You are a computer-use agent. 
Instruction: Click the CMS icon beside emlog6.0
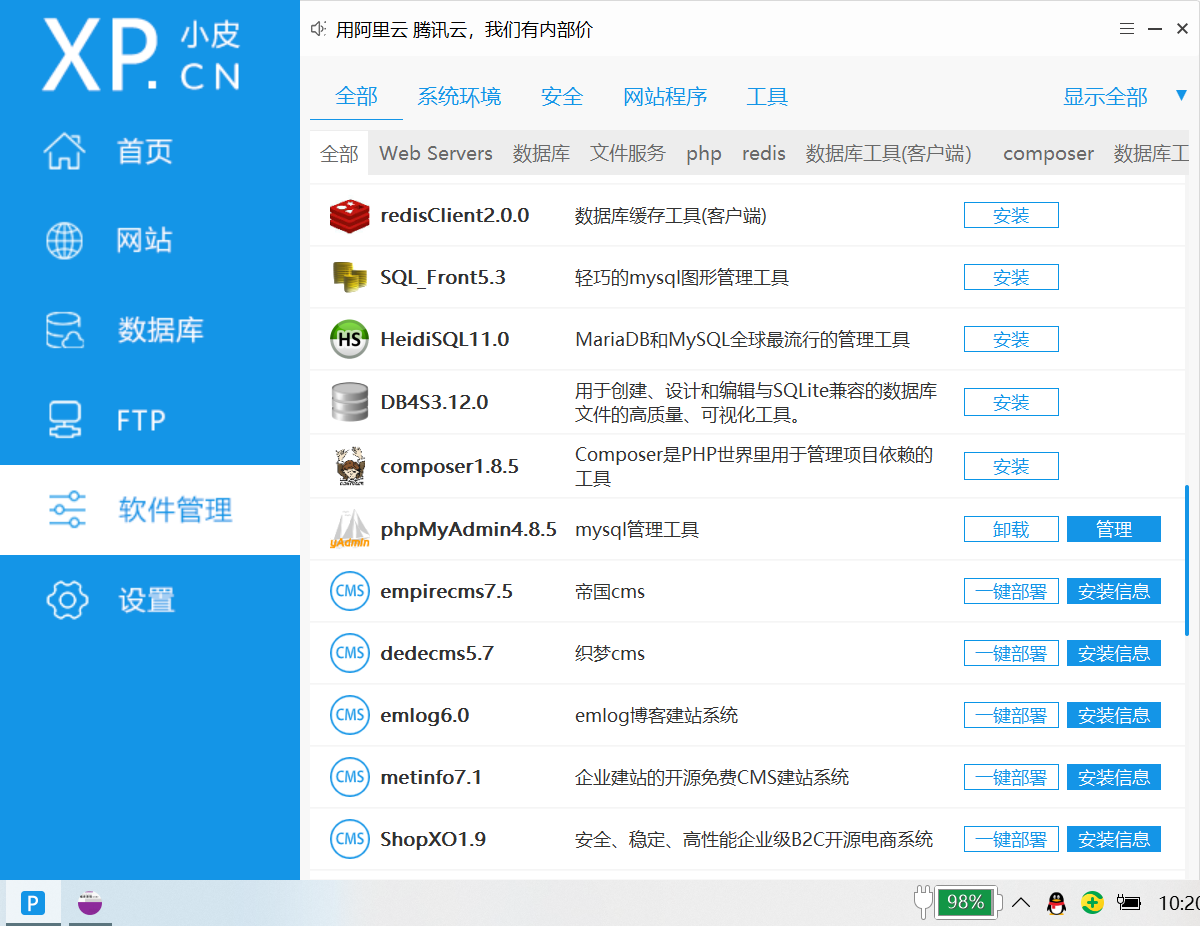350,715
